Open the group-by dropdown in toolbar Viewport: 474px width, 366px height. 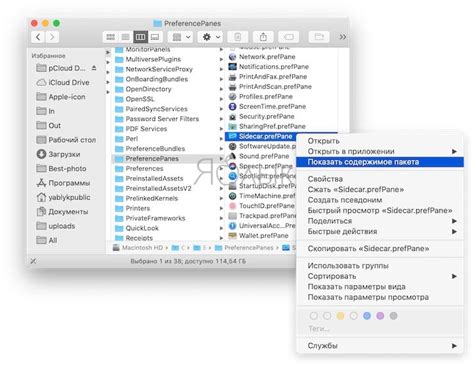[181, 37]
